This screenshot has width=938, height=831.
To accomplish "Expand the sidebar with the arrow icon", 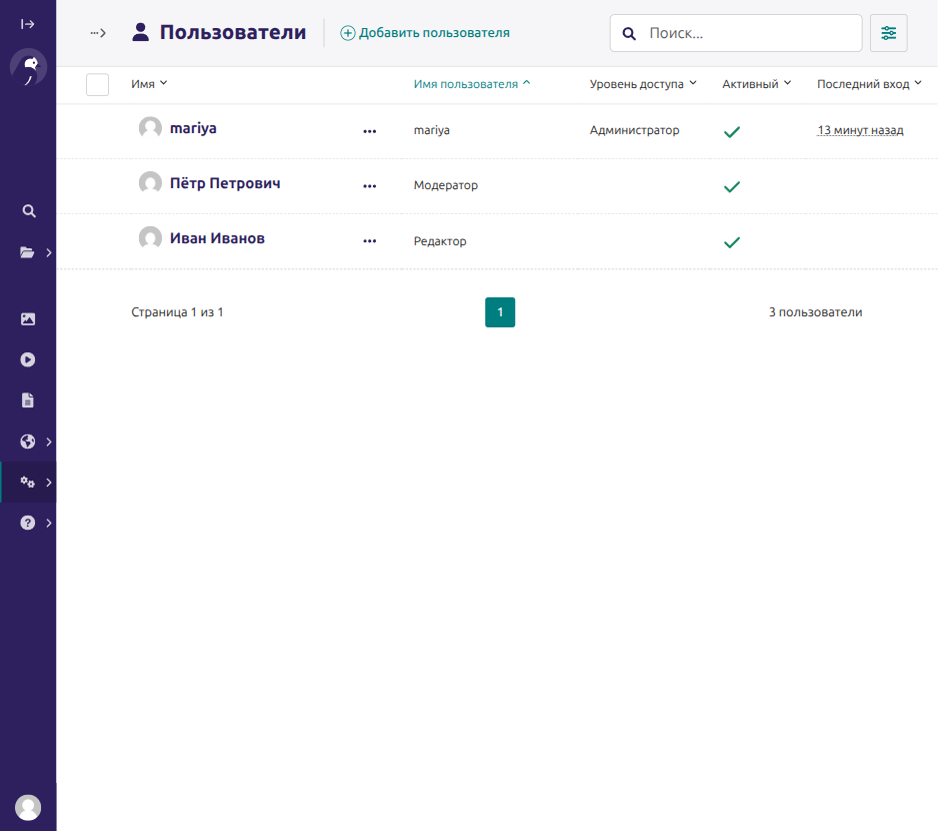I will click(28, 24).
